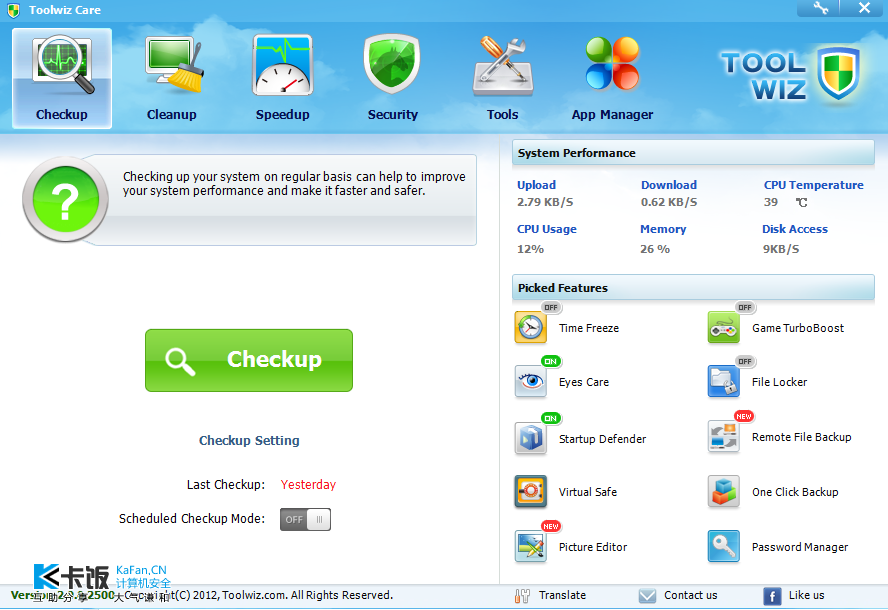Image resolution: width=888 pixels, height=610 pixels.
Task: Click the Memory 26 % value
Action: tap(655, 249)
